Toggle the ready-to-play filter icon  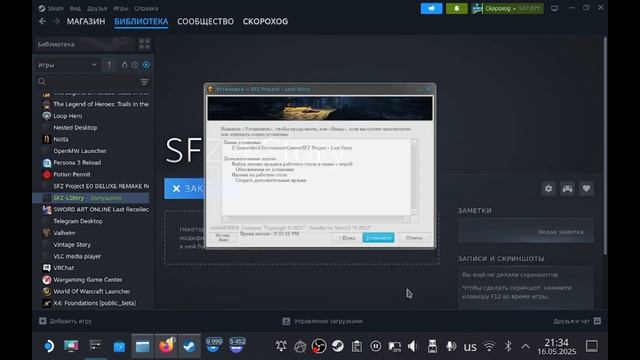click(x=146, y=65)
